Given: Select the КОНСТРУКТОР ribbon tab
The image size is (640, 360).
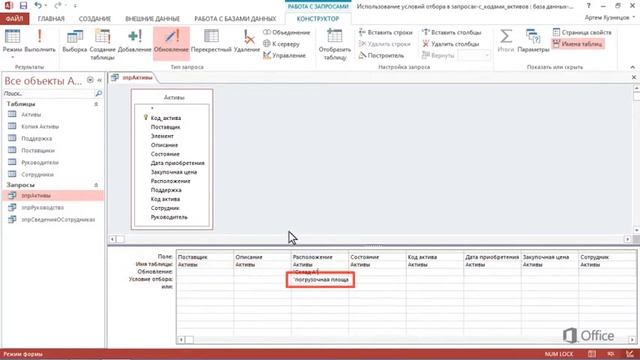Looking at the screenshot, I should pyautogui.click(x=318, y=19).
